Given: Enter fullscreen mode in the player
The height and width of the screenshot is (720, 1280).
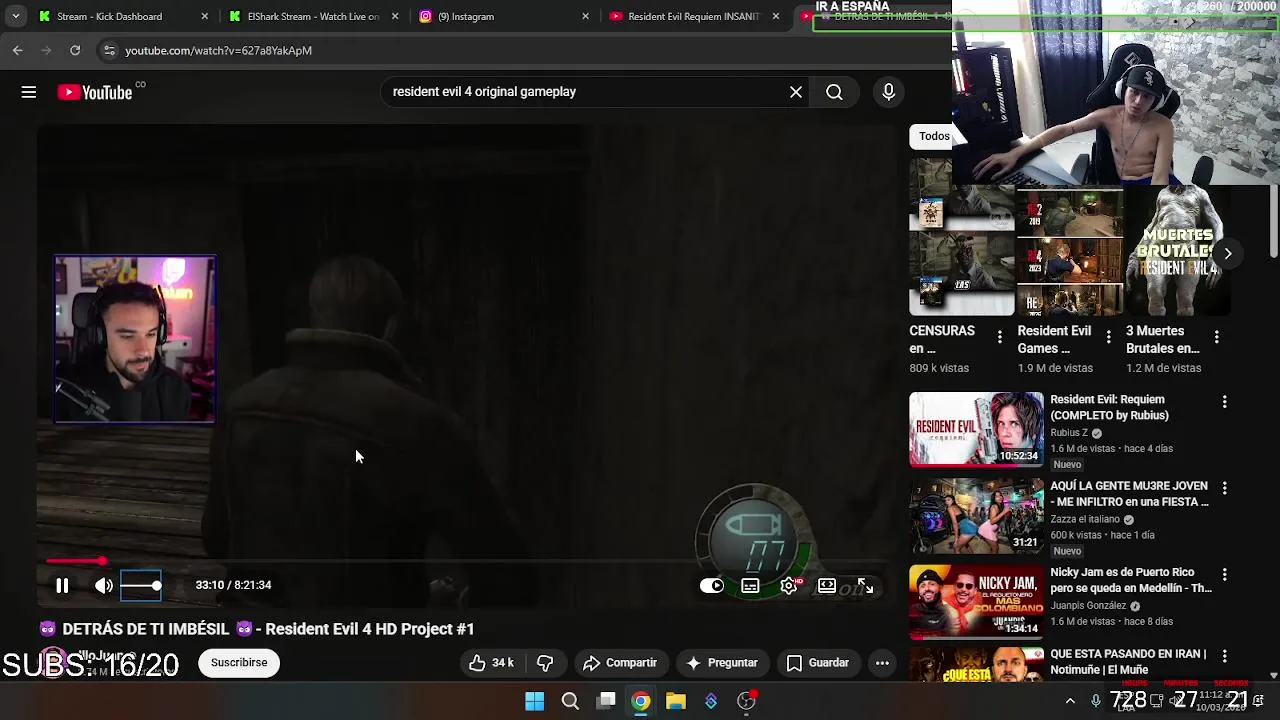Looking at the screenshot, I should (x=865, y=586).
